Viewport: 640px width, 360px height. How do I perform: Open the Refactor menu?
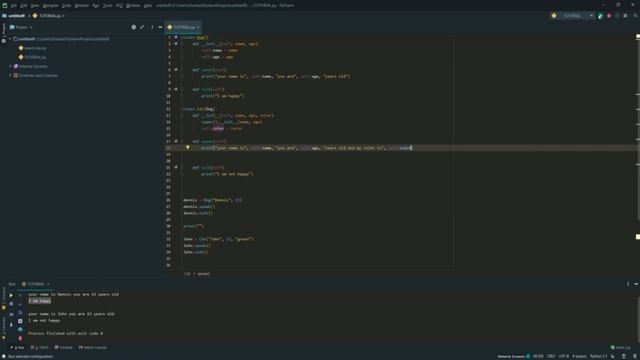click(82, 6)
